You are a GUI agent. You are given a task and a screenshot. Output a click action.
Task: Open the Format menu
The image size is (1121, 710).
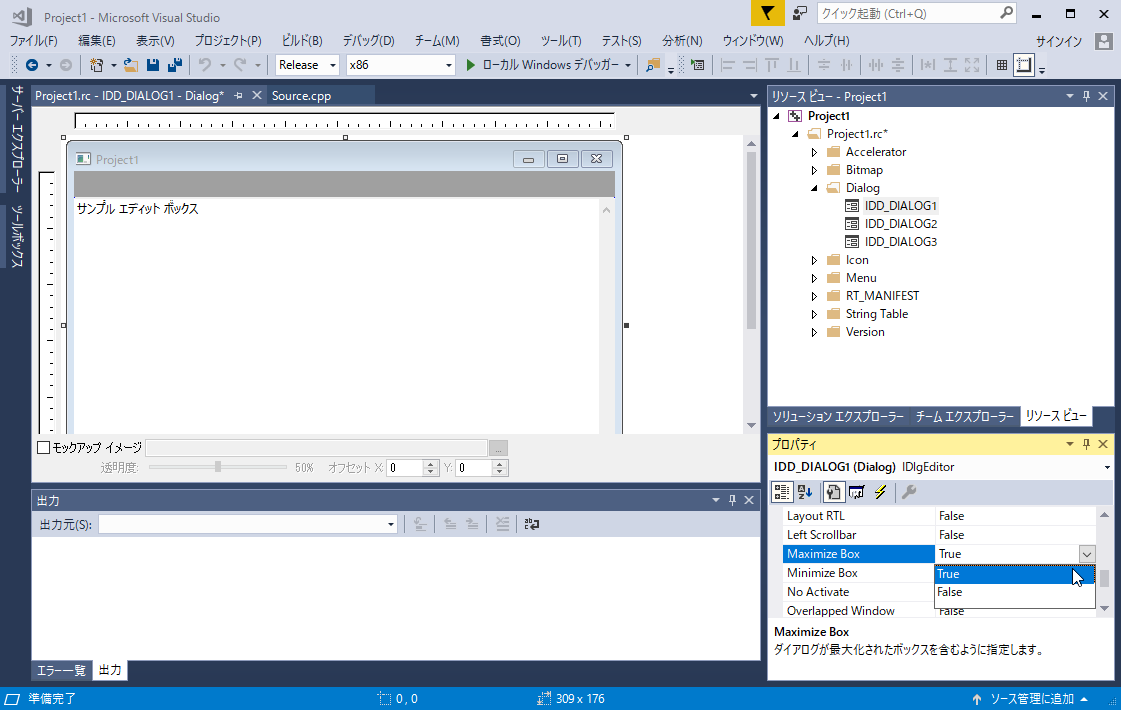click(x=500, y=41)
